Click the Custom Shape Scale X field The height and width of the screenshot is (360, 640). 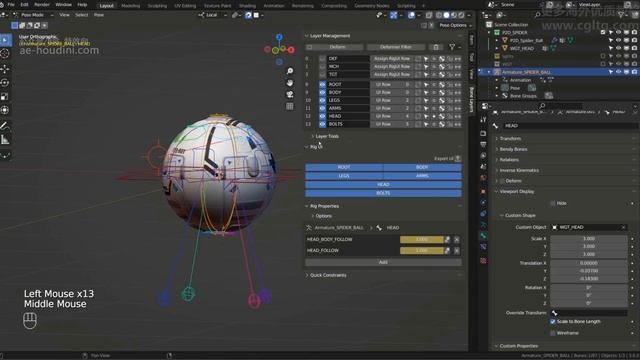(589, 239)
